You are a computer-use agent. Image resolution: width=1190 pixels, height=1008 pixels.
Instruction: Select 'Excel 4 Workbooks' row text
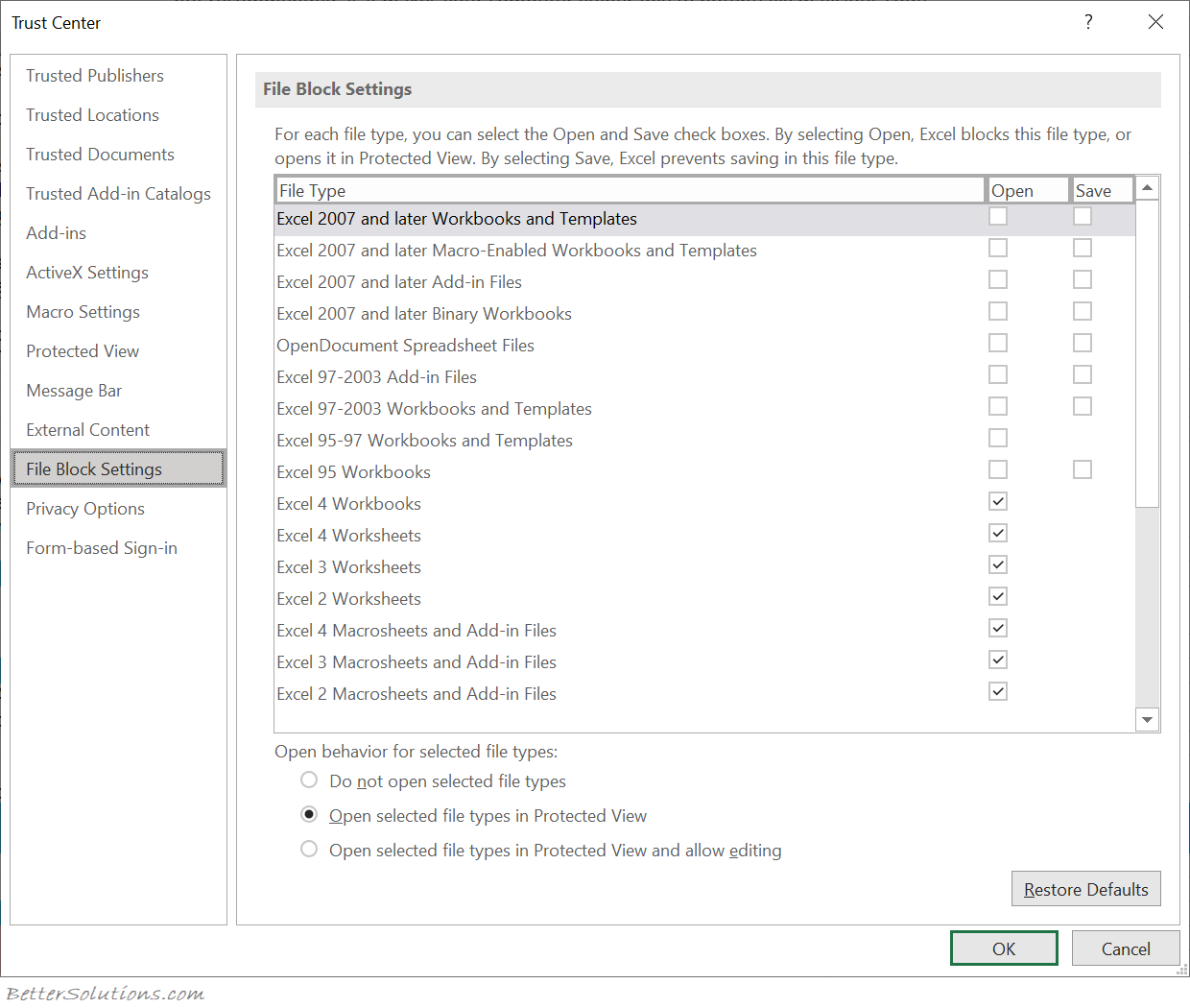click(348, 504)
